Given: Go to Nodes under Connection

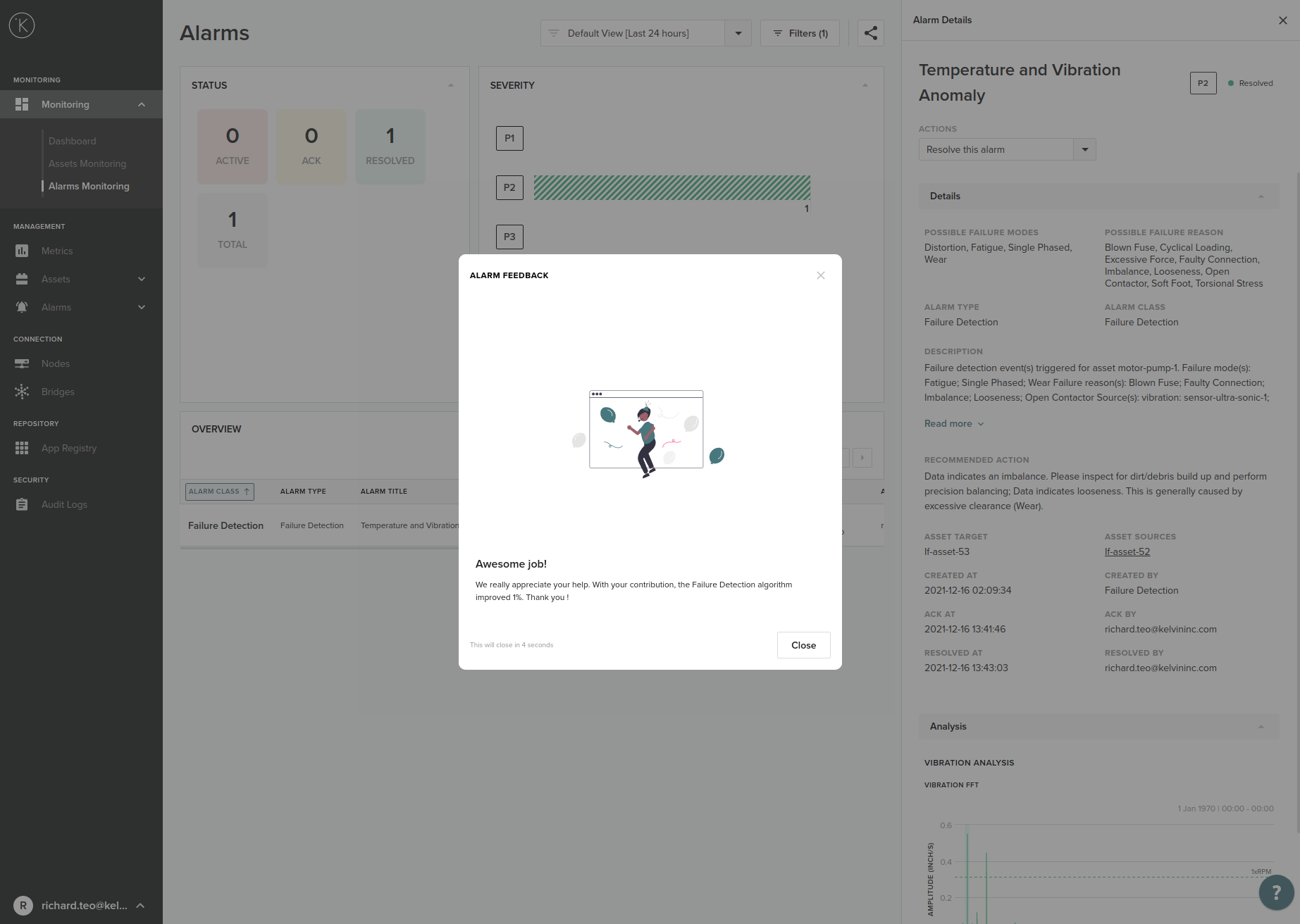Looking at the screenshot, I should 55,363.
